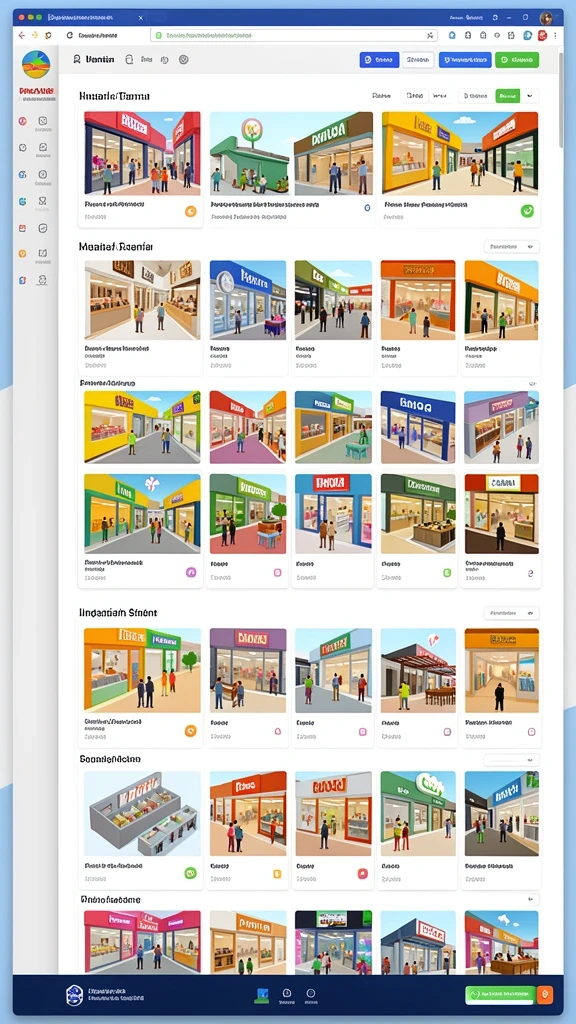
Task: Toggle the green highlighted view option in filter row
Action: [507, 96]
